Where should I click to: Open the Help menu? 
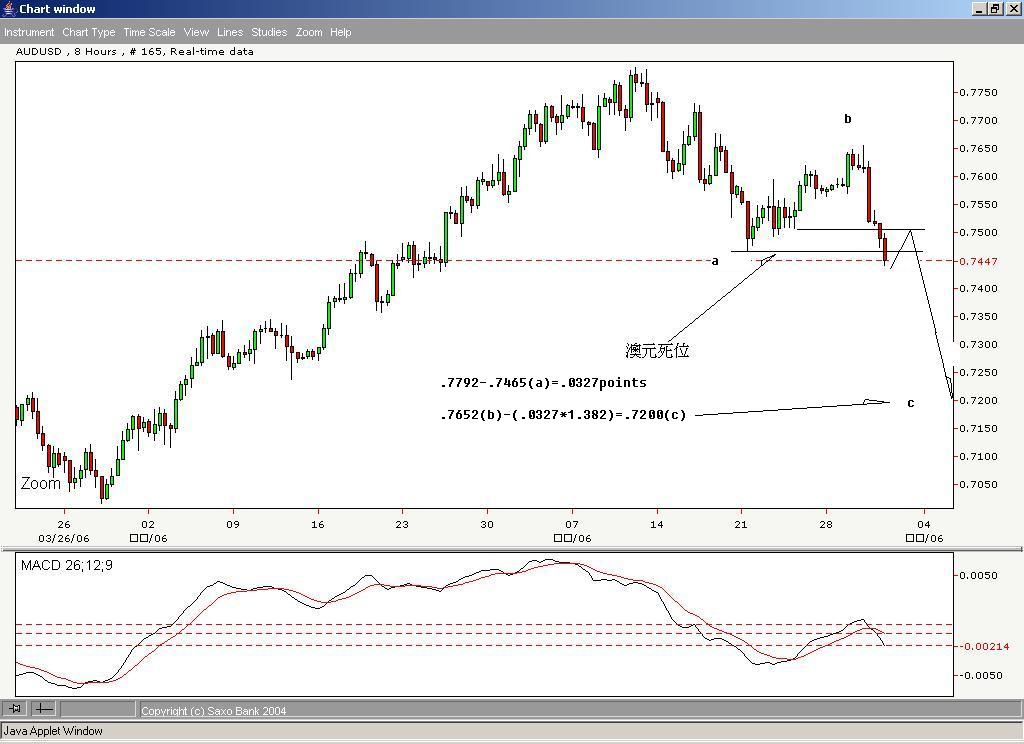pos(340,32)
